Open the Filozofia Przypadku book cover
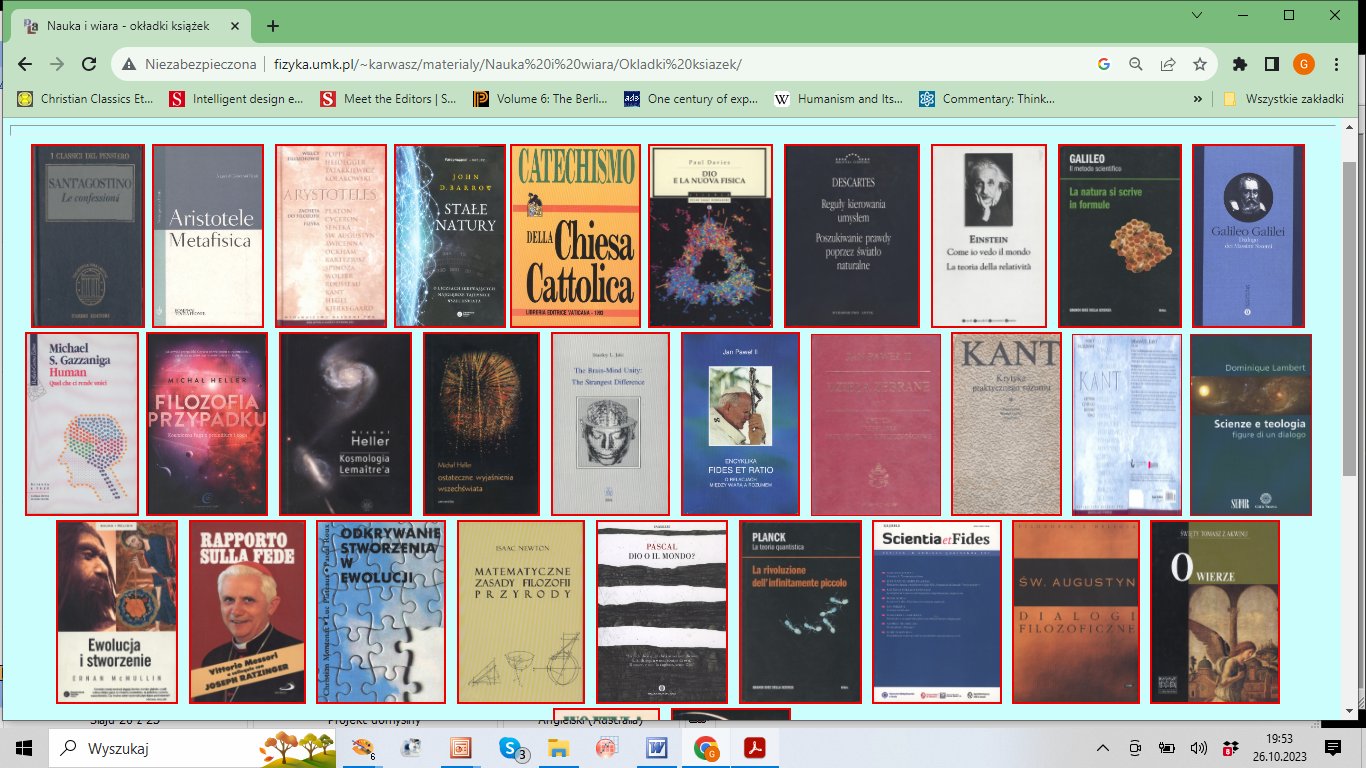Viewport: 1366px width, 768px height. (x=207, y=424)
